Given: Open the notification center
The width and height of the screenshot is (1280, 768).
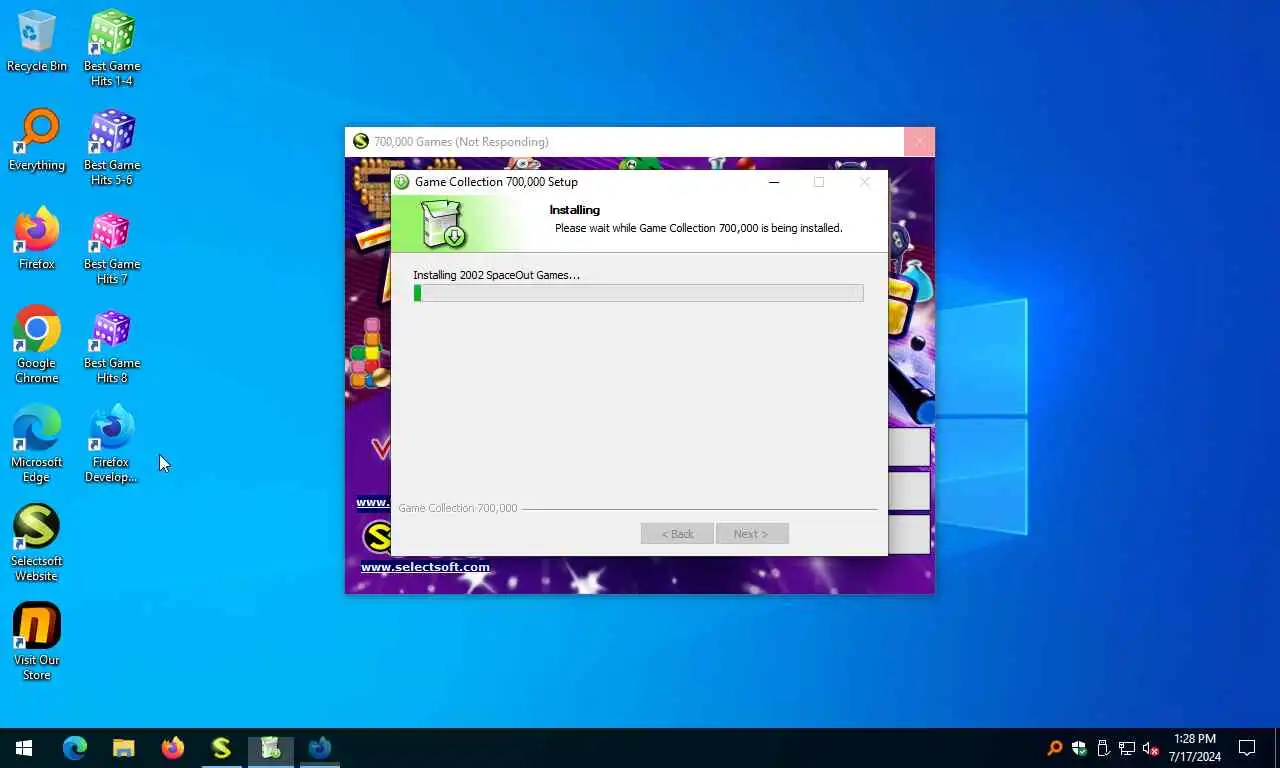Looking at the screenshot, I should (1247, 748).
